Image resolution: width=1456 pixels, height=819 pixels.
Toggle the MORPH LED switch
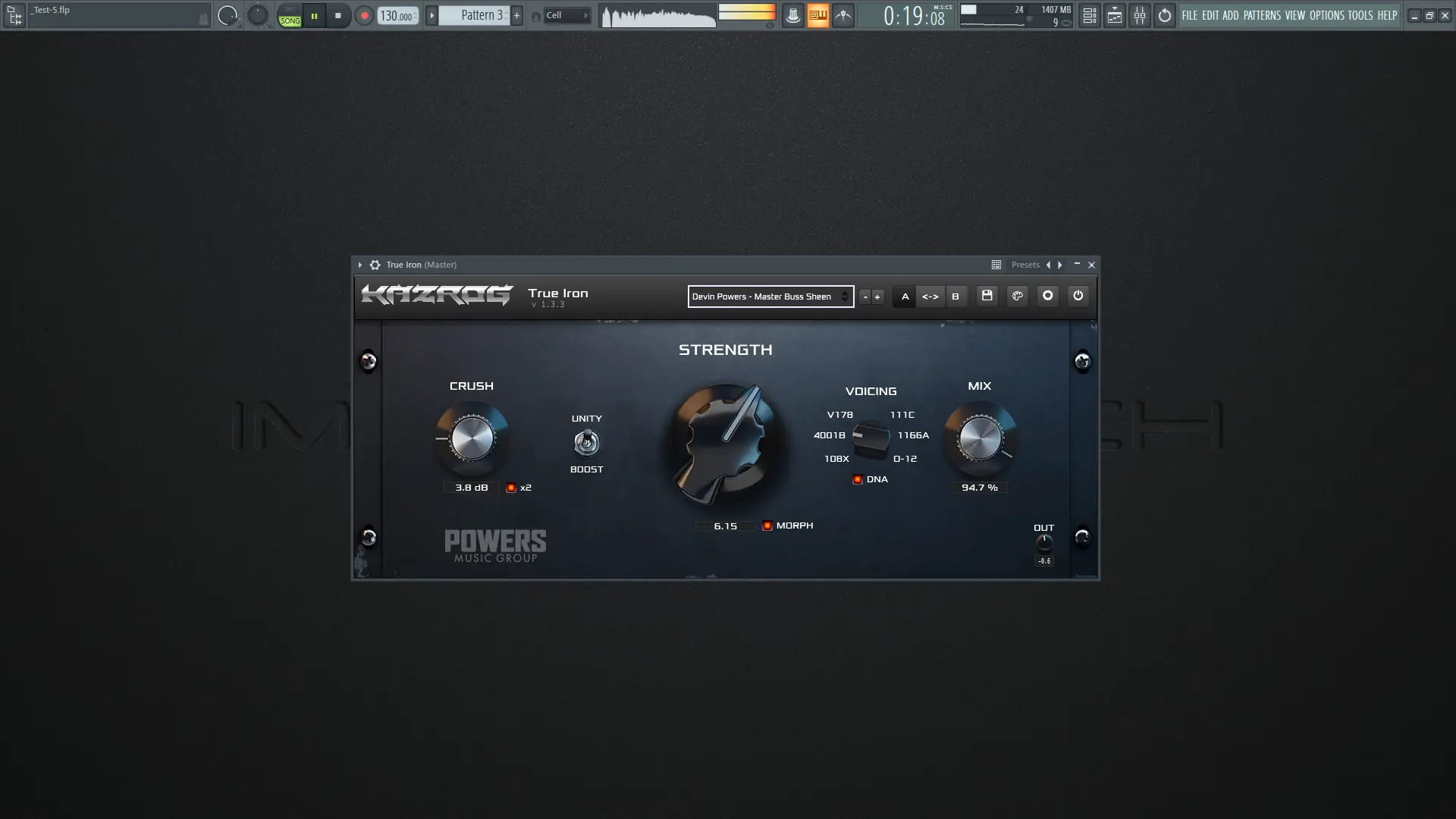coord(767,526)
